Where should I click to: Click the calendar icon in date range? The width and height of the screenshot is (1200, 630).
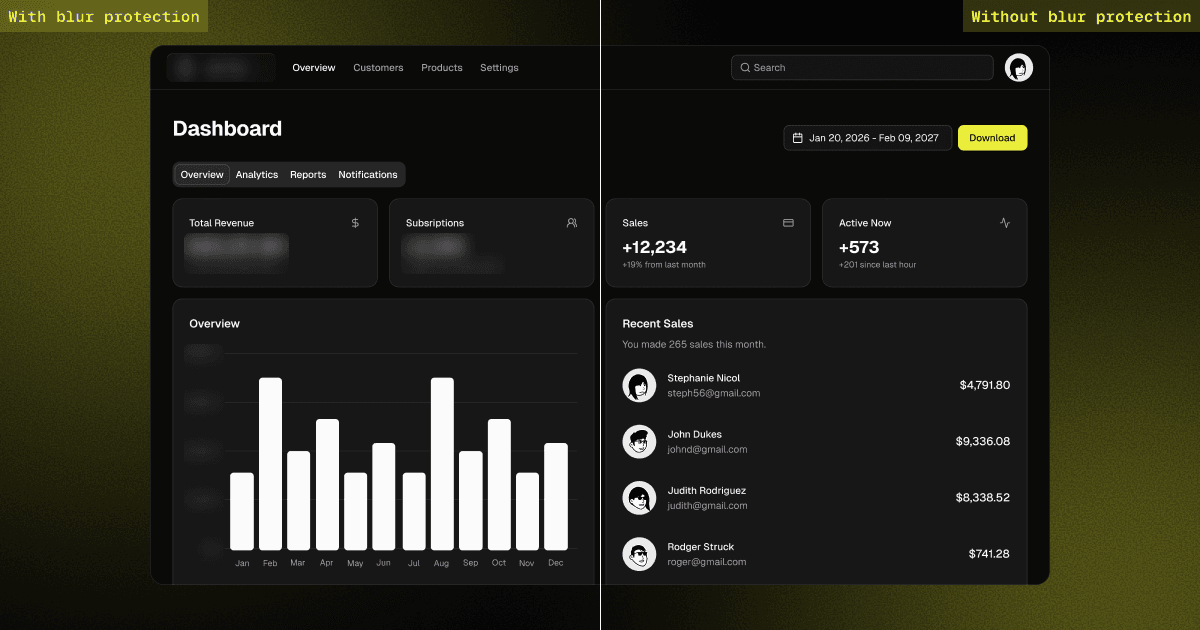[798, 138]
